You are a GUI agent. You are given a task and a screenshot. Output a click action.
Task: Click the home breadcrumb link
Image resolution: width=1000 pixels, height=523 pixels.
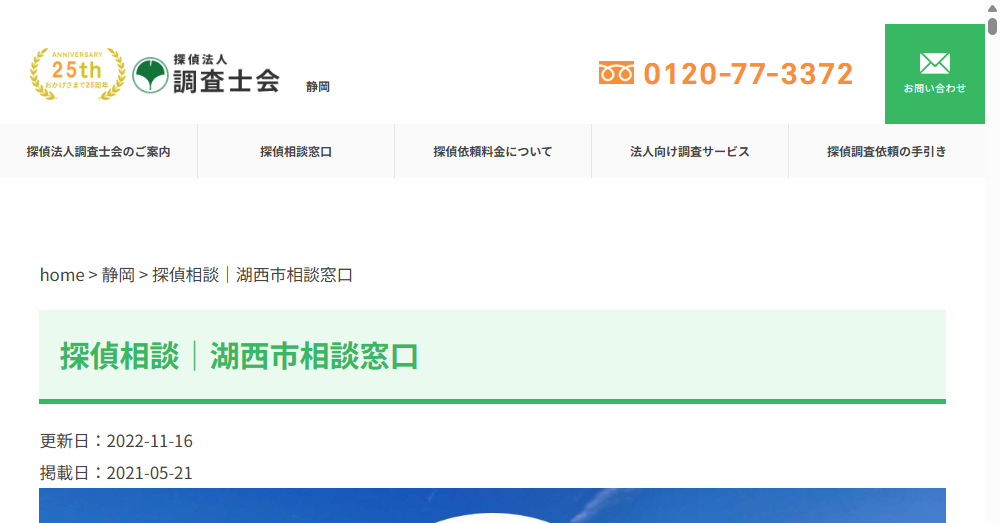(x=61, y=275)
